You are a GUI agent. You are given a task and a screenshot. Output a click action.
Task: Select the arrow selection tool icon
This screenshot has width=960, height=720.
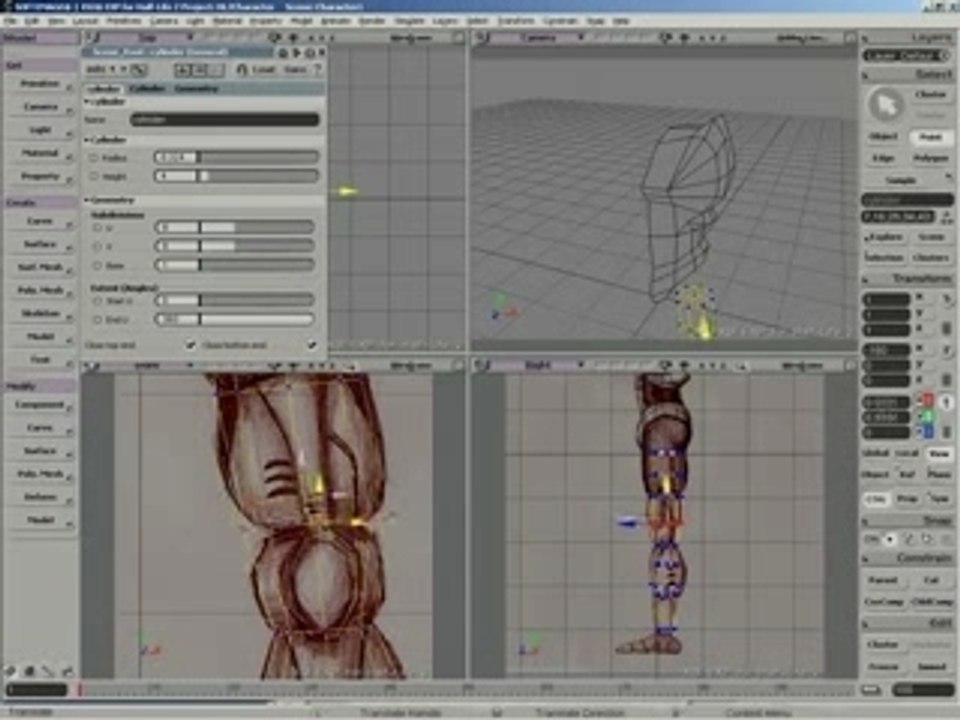[x=885, y=105]
